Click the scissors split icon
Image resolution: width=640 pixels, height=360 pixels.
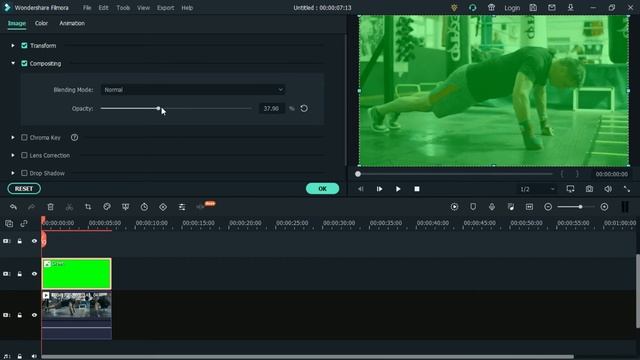69,207
